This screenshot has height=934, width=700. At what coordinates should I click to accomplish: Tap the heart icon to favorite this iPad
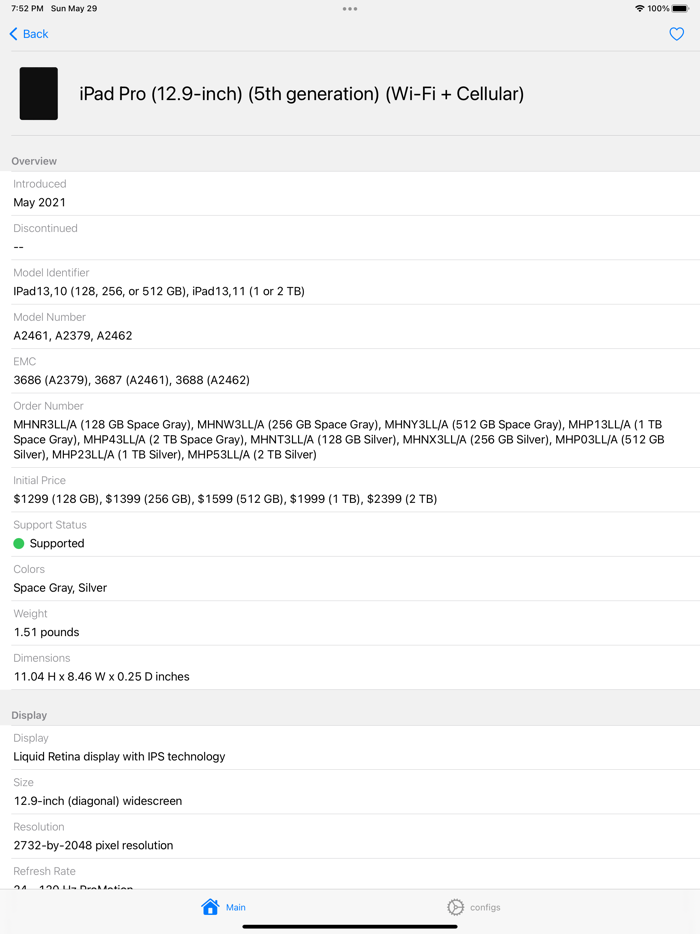point(676,33)
